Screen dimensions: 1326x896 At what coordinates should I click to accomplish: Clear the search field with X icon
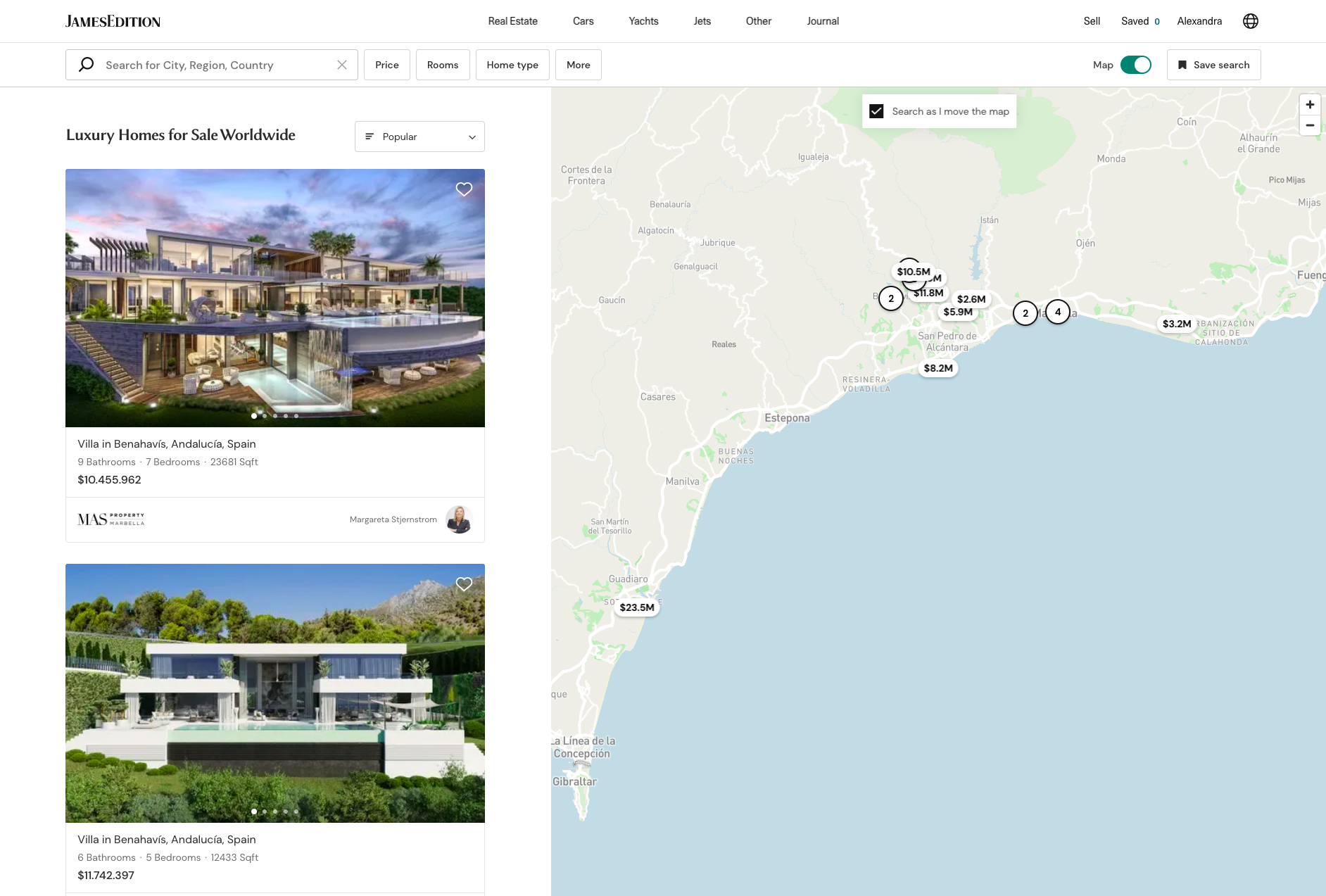point(342,65)
